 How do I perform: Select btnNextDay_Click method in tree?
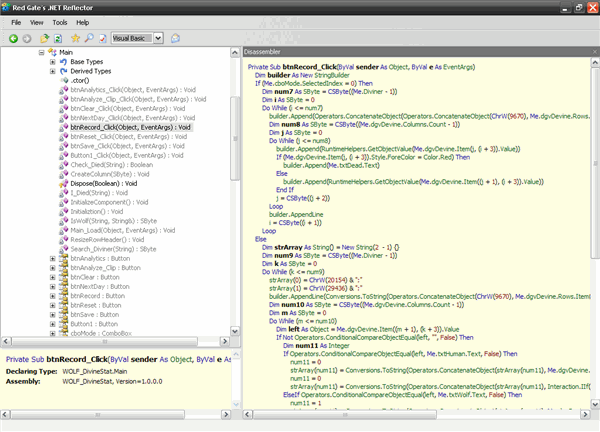coord(133,118)
